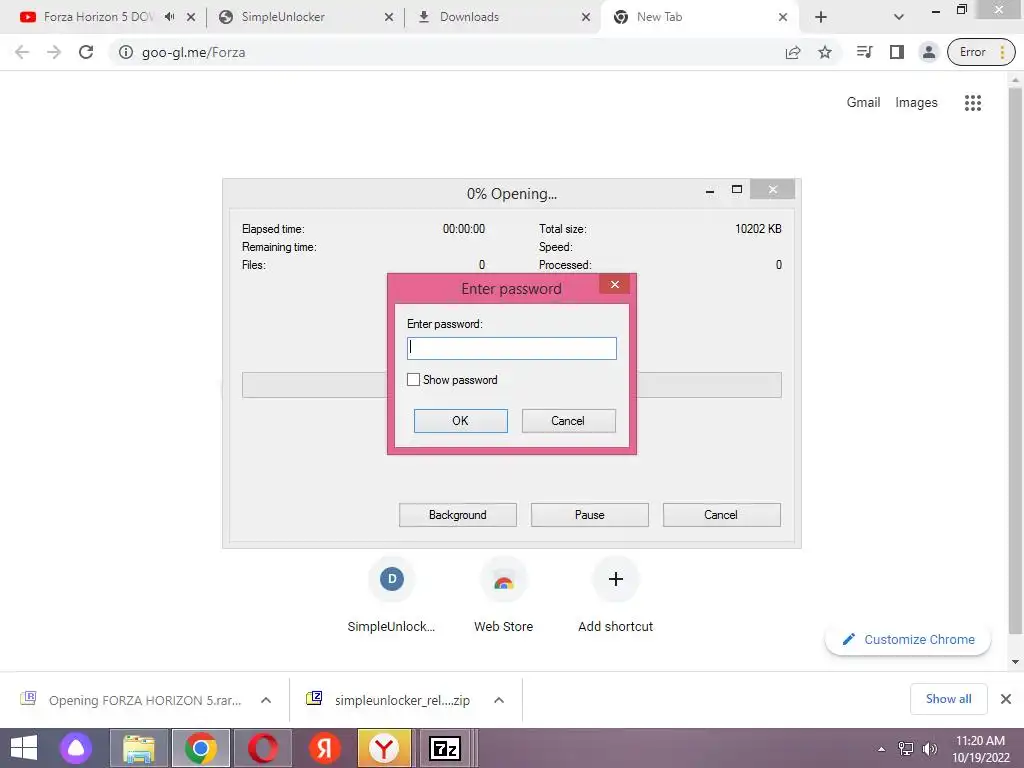Switch to the SimpleUnlocker tab

[283, 17]
